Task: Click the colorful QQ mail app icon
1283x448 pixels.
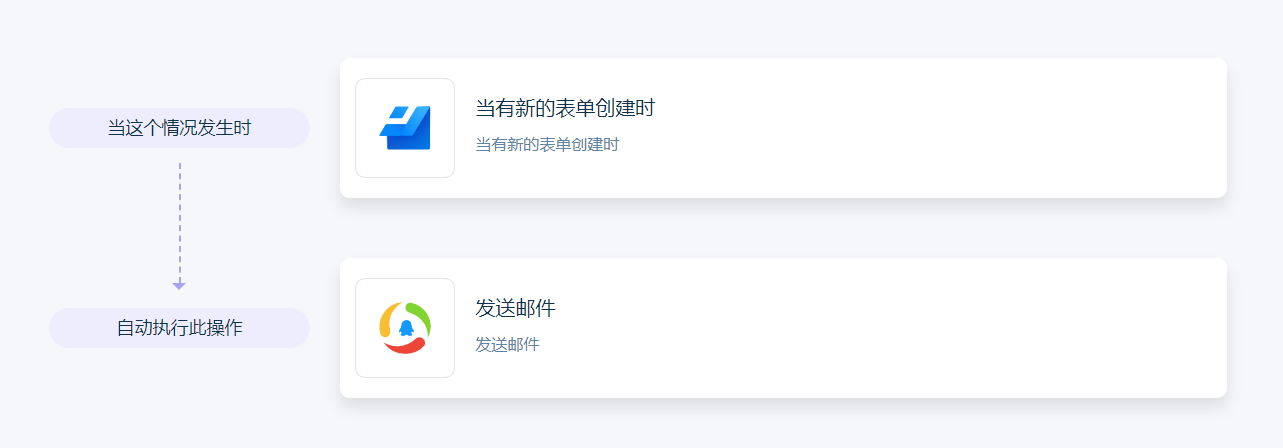Action: point(405,328)
